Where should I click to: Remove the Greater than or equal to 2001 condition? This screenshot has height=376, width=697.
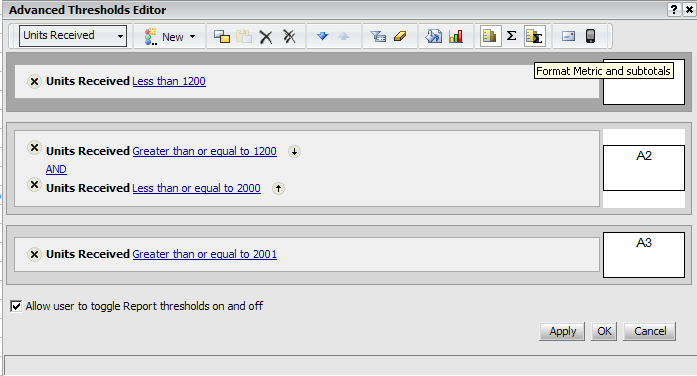click(x=34, y=254)
